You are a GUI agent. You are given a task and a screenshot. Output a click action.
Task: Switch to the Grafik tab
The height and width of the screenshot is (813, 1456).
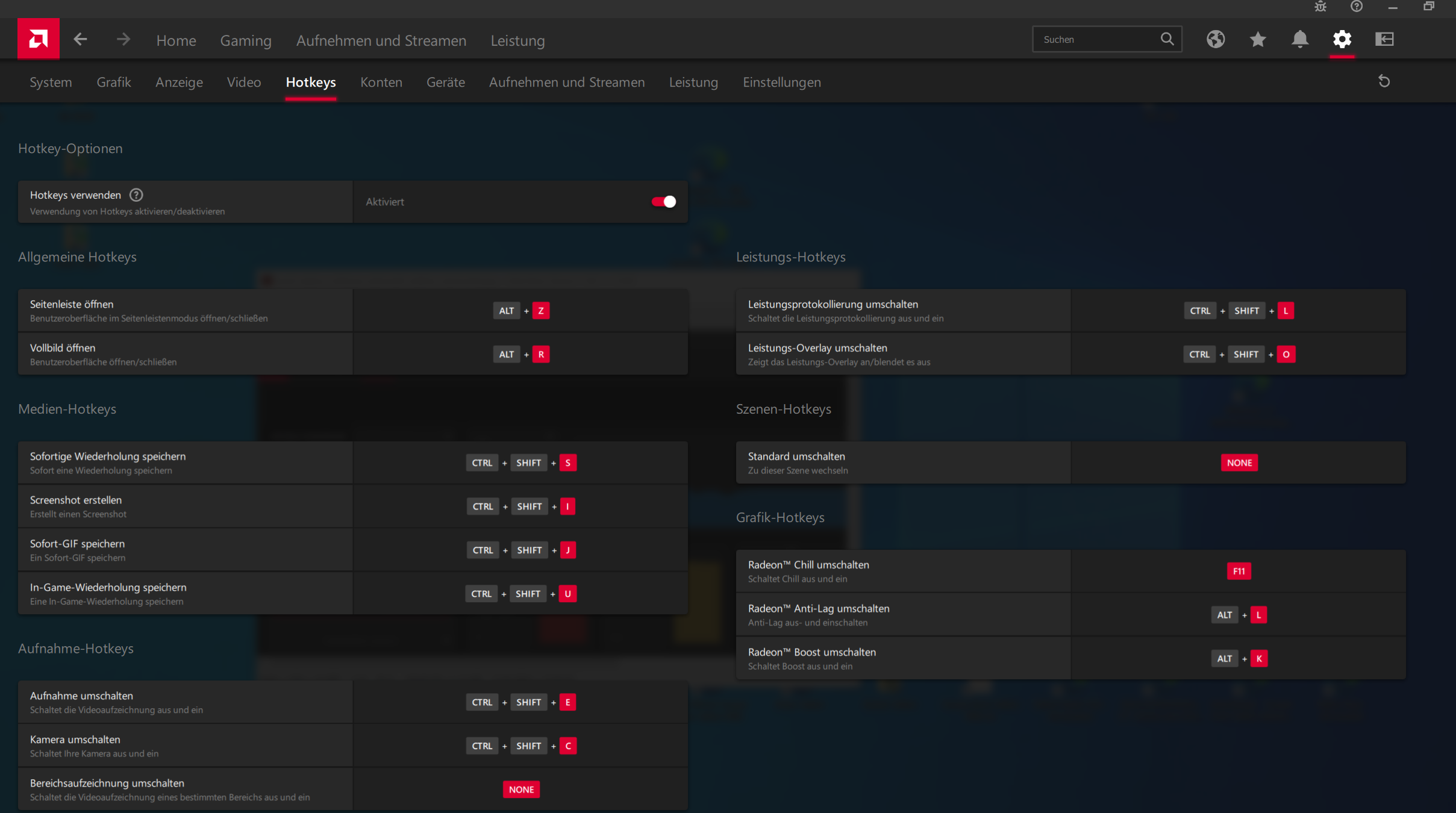(x=113, y=83)
